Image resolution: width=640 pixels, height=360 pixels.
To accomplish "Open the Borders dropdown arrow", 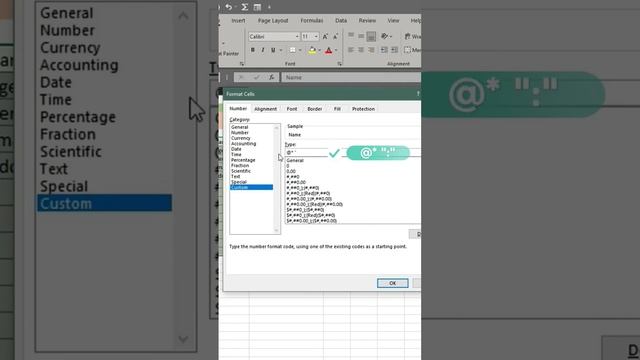I will coord(300,50).
